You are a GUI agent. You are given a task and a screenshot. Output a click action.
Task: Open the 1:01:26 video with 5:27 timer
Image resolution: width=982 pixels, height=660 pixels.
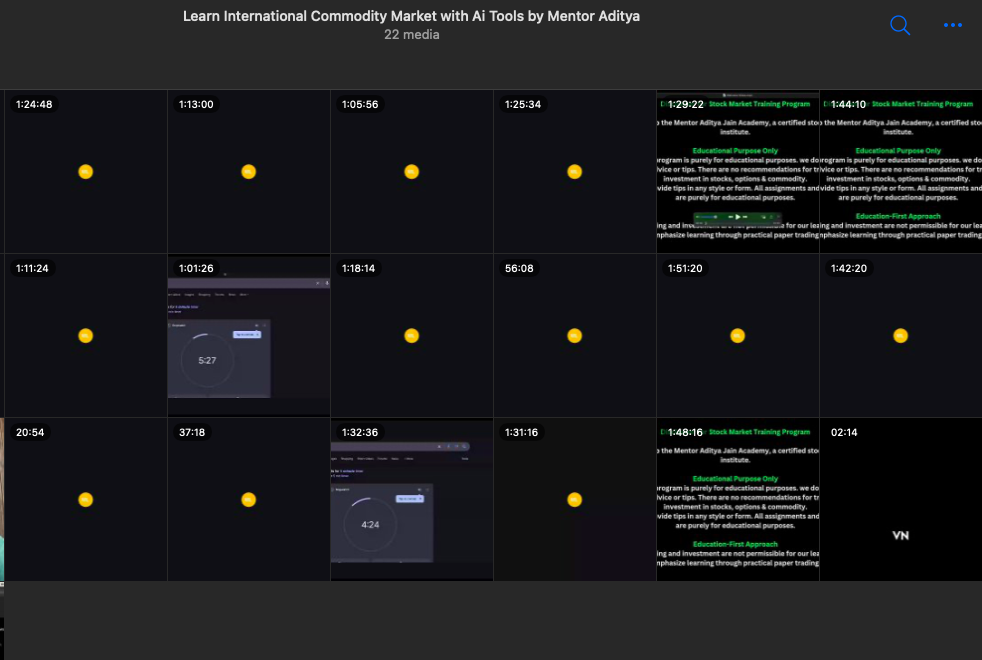(249, 336)
